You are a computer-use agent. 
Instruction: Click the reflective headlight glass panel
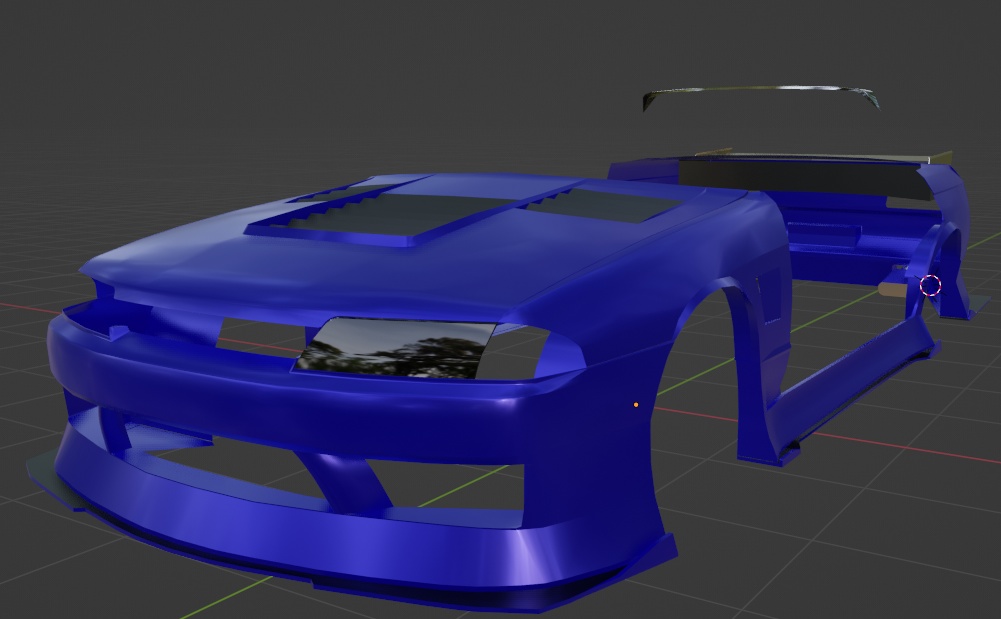395,349
